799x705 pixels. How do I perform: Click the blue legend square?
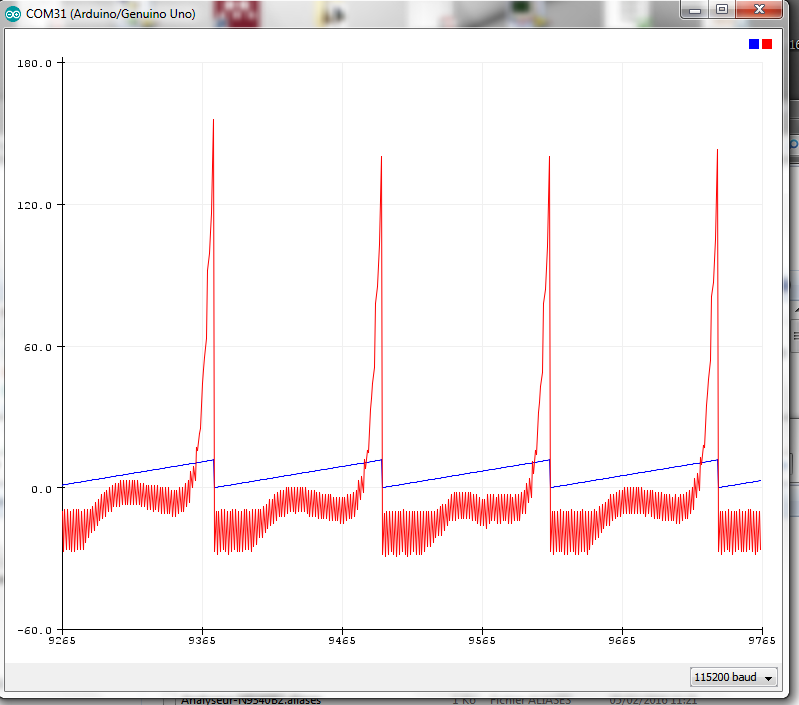(x=754, y=44)
